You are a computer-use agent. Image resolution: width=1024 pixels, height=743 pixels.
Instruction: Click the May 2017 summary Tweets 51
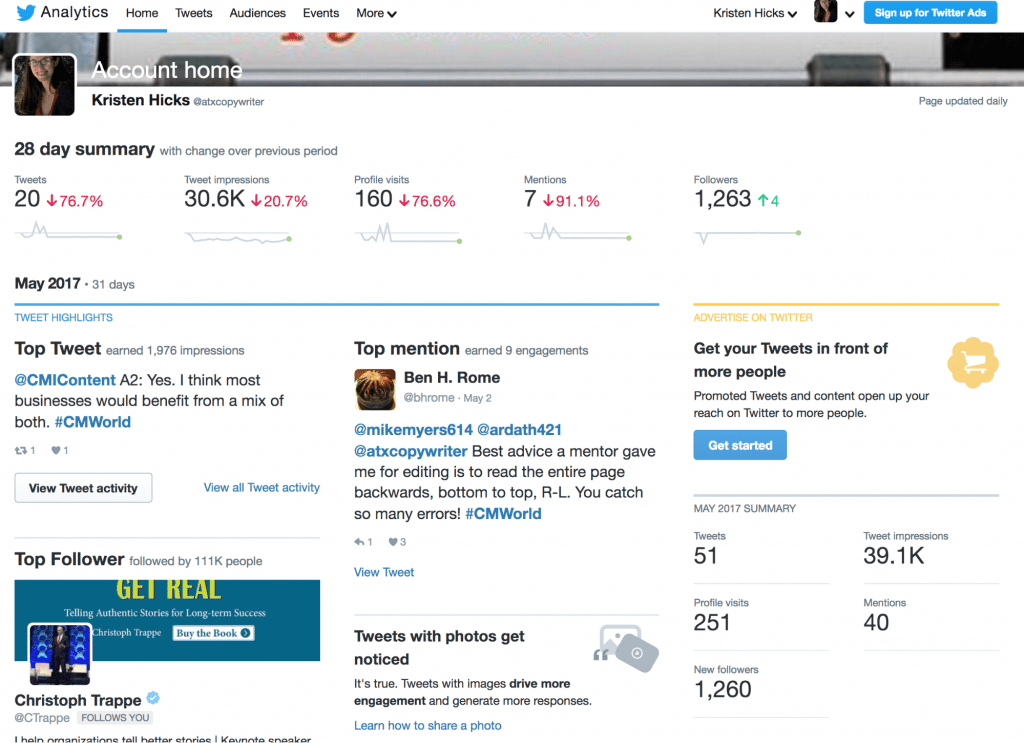[706, 556]
